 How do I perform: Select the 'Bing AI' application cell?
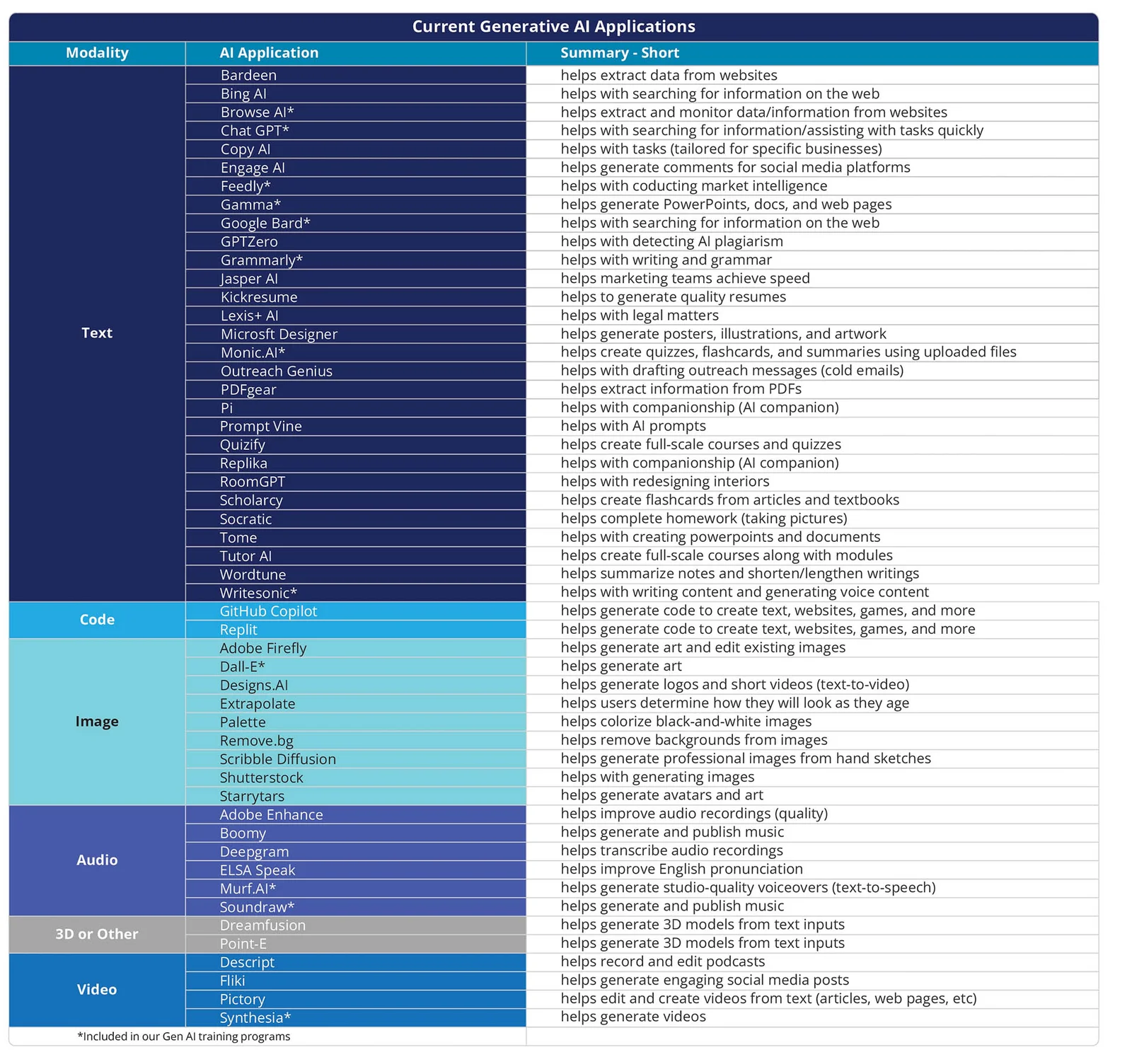coord(356,94)
